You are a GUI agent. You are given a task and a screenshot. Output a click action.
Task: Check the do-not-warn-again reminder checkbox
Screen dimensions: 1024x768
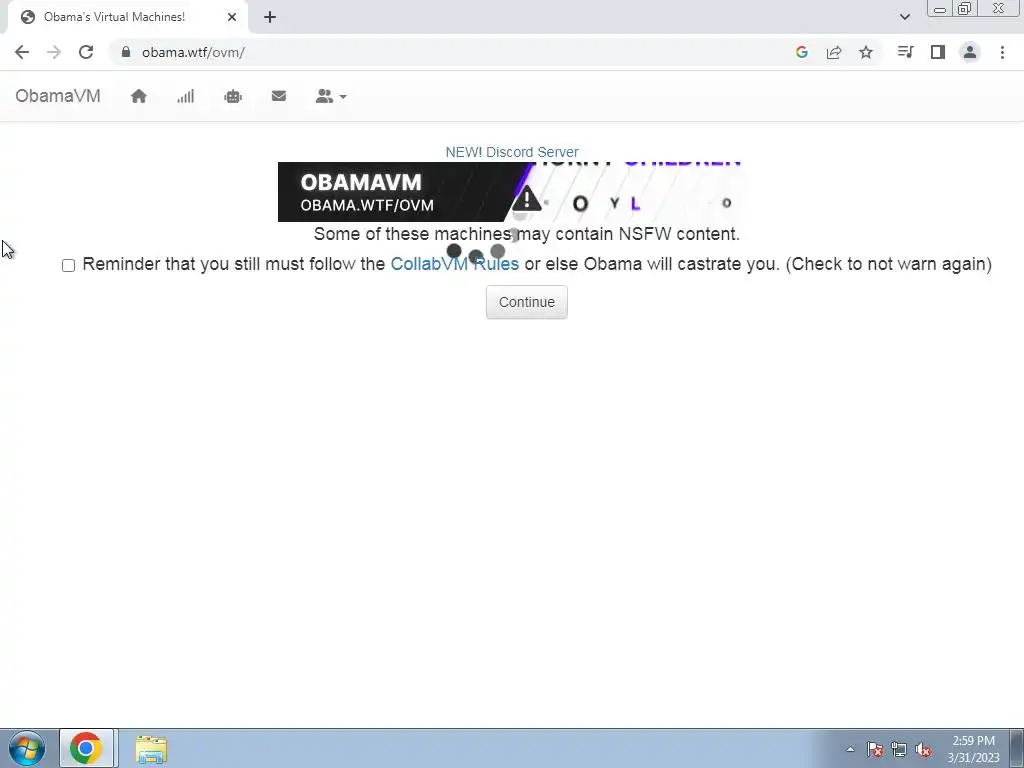click(x=69, y=265)
